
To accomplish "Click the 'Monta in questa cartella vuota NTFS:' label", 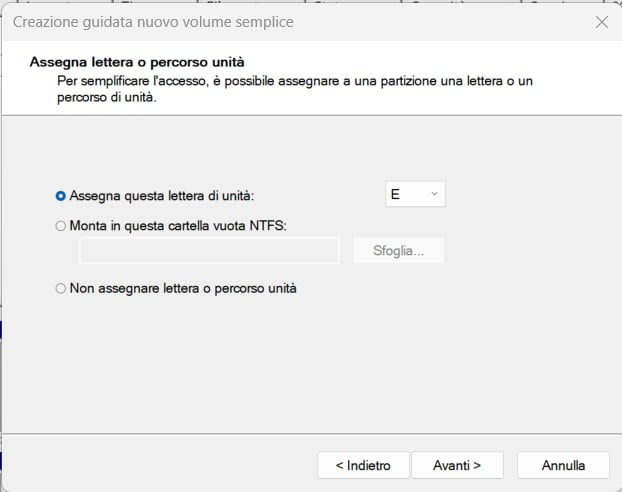I will (178, 226).
